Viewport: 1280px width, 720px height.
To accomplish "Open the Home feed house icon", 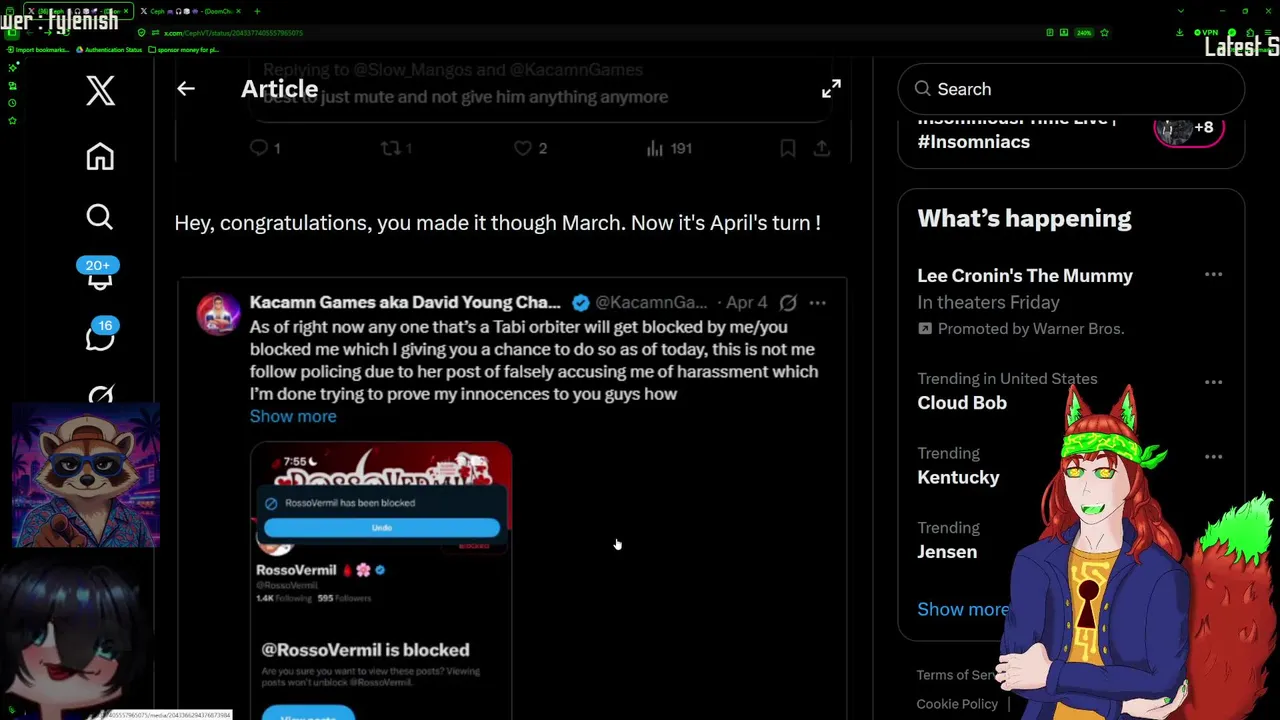I will point(100,157).
